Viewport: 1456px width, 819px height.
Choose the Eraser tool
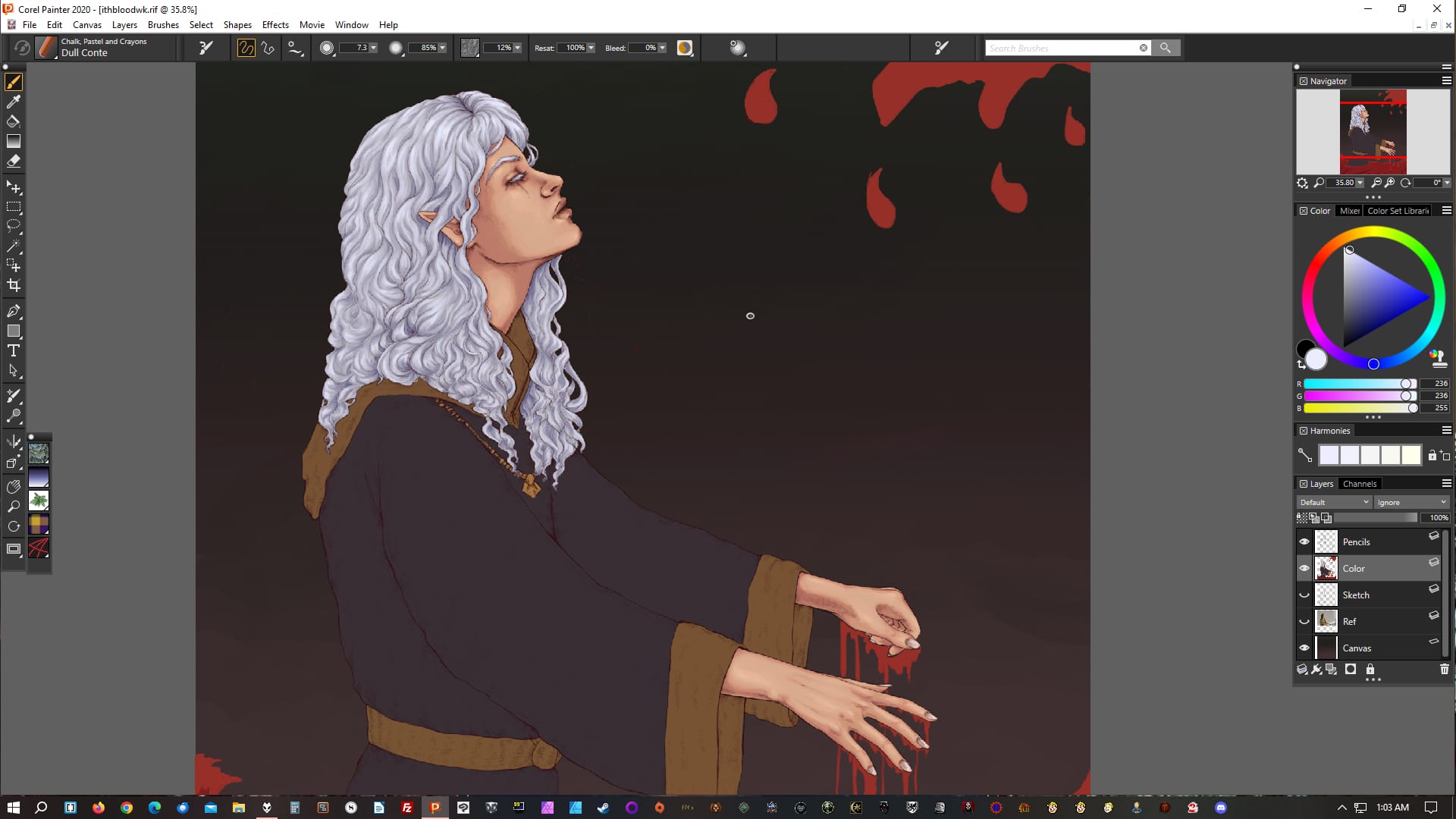tap(14, 161)
